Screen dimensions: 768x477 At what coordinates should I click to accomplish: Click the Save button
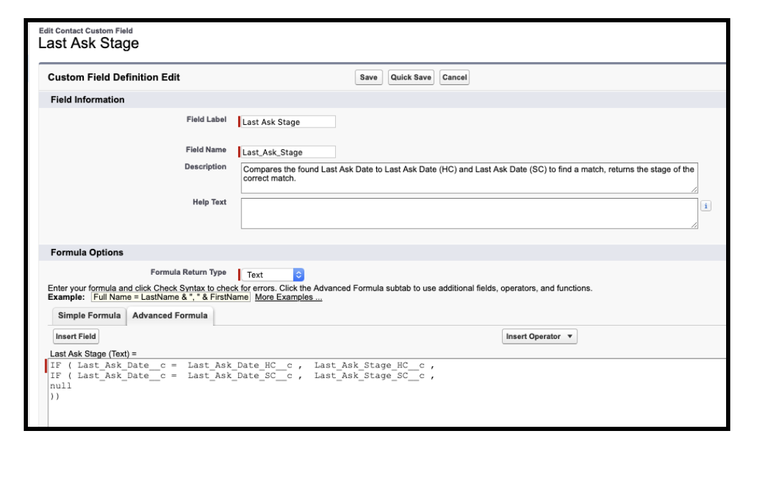[x=368, y=77]
